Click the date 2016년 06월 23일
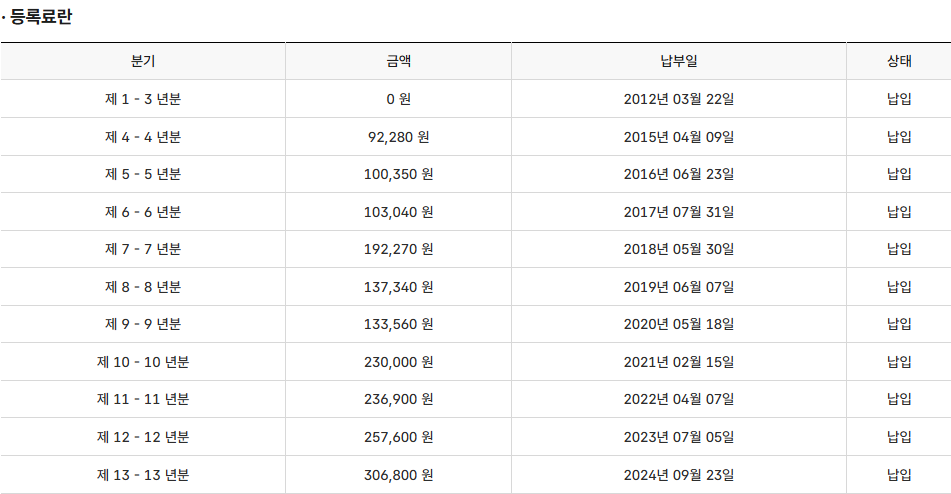The width and height of the screenshot is (951, 494). pos(679,175)
